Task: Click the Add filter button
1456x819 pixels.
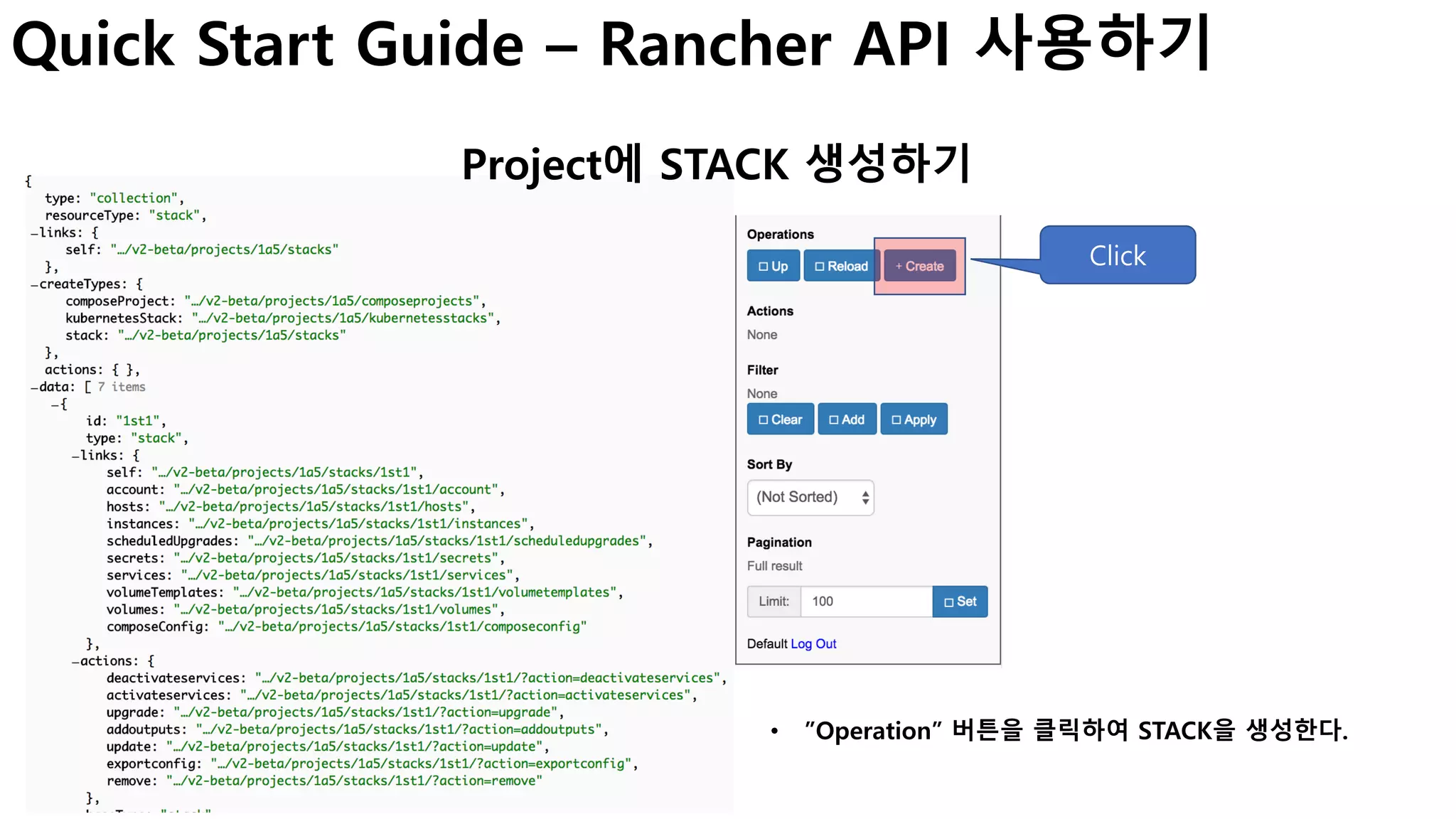Action: [846, 419]
